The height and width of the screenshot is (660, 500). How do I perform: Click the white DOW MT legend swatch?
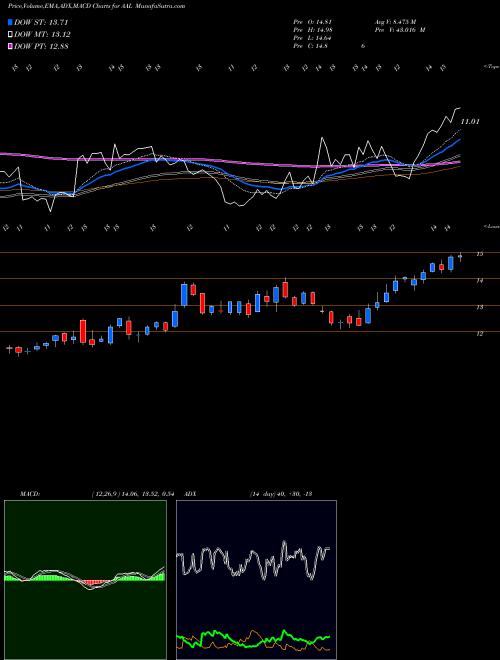(10, 35)
